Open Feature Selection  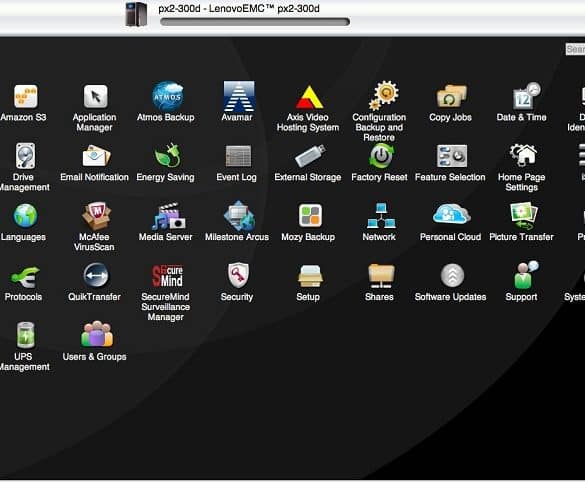tap(452, 156)
